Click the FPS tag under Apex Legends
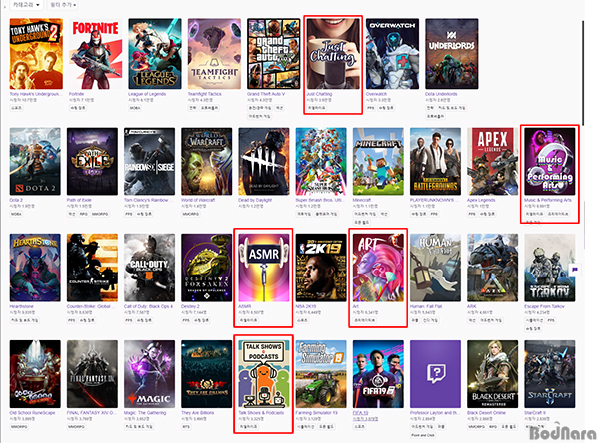600x443 pixels. click(x=472, y=214)
